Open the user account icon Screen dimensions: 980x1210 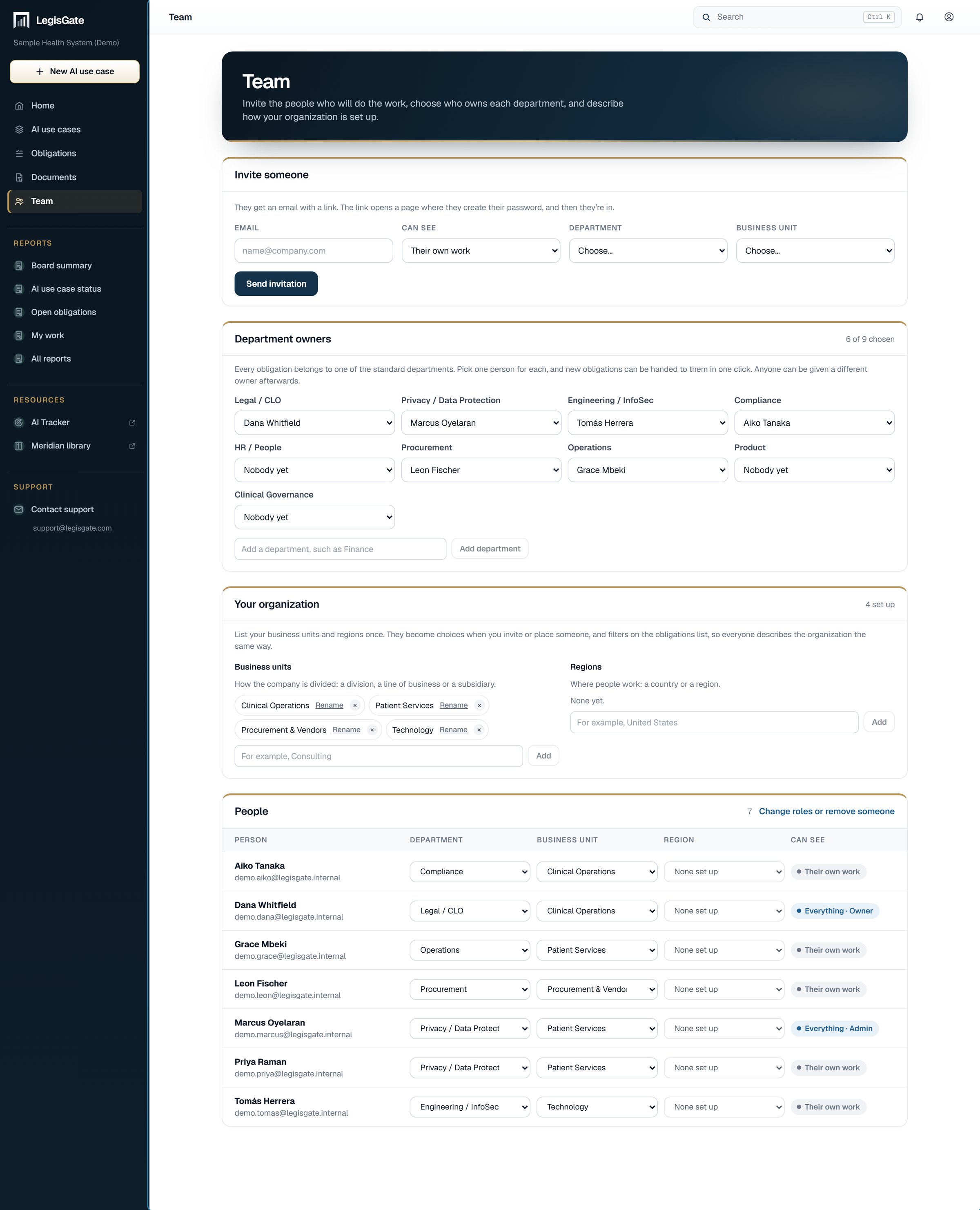point(949,17)
